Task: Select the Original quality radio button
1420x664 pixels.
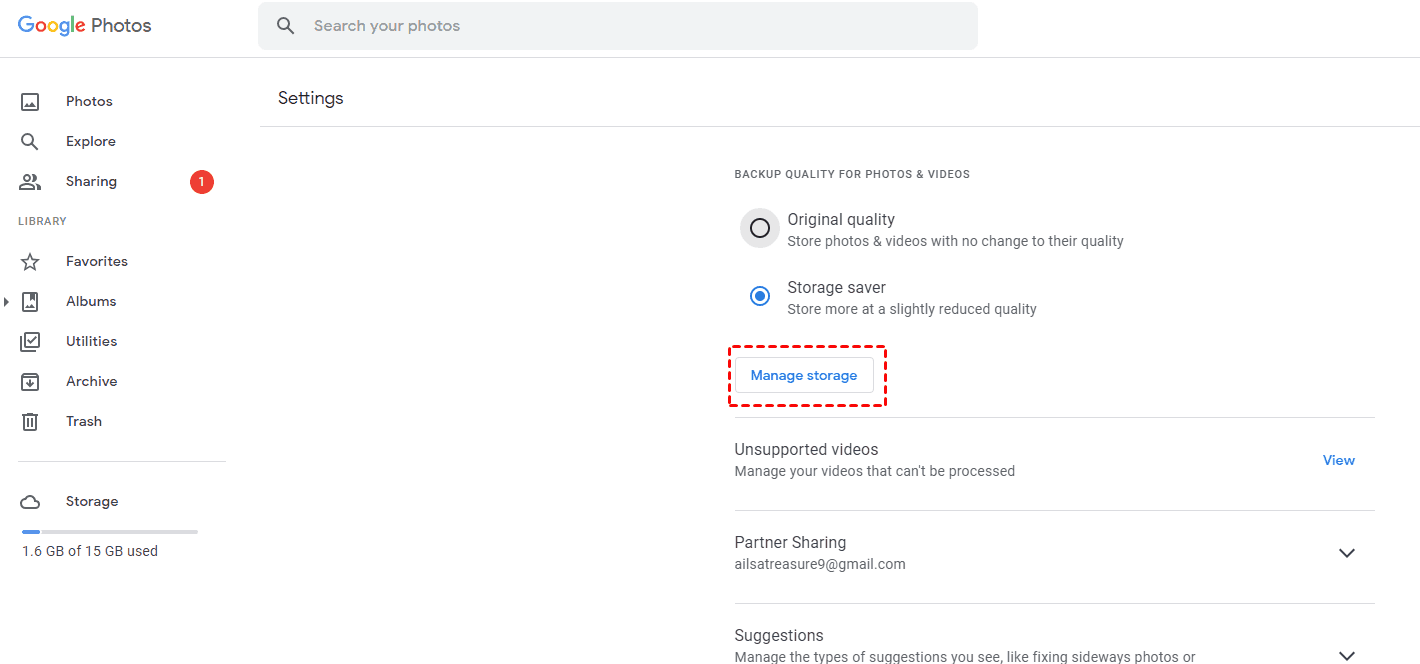Action: (x=760, y=228)
